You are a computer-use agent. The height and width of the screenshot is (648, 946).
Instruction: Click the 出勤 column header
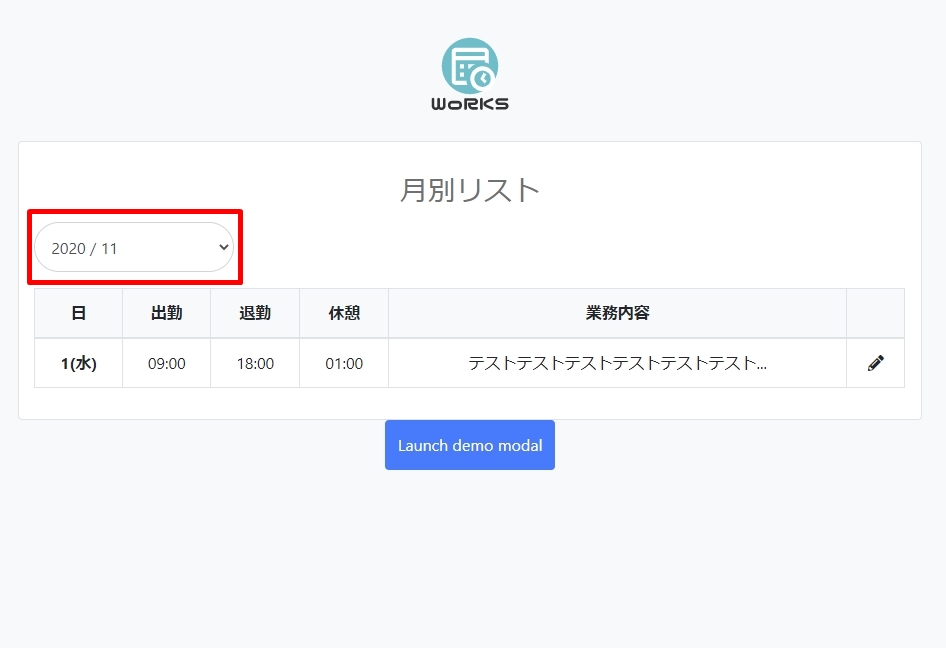click(167, 313)
